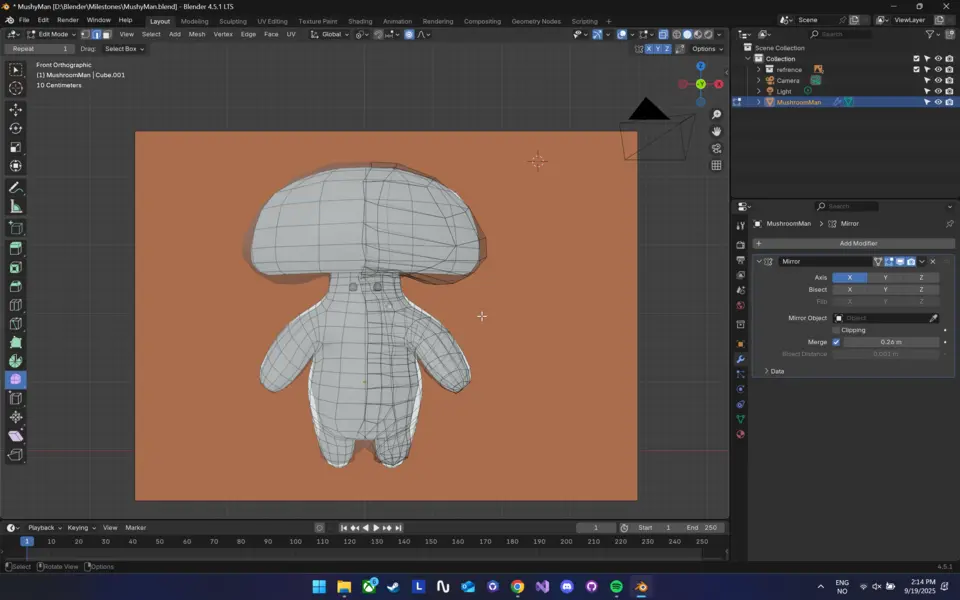Click the viewport zoom magnifier gizmo
This screenshot has width=960, height=600.
point(716,114)
